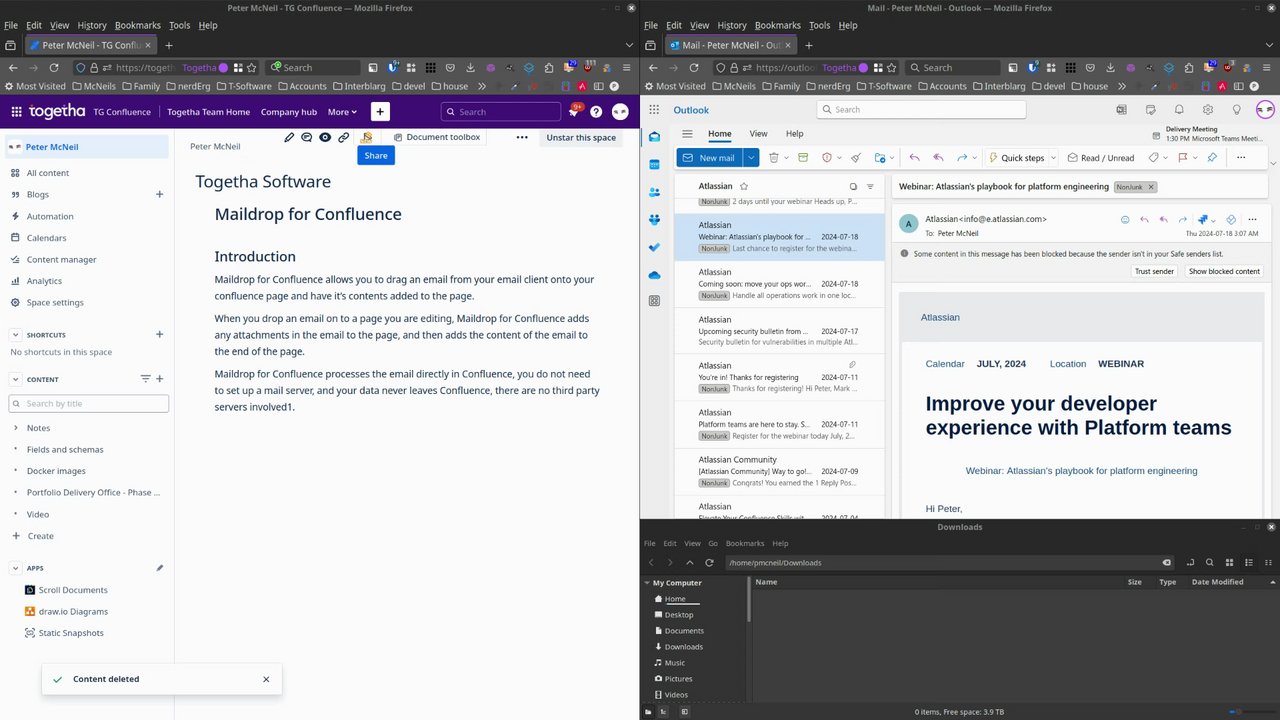Collapse the Apps section
This screenshot has width=1280, height=720.
[16, 568]
